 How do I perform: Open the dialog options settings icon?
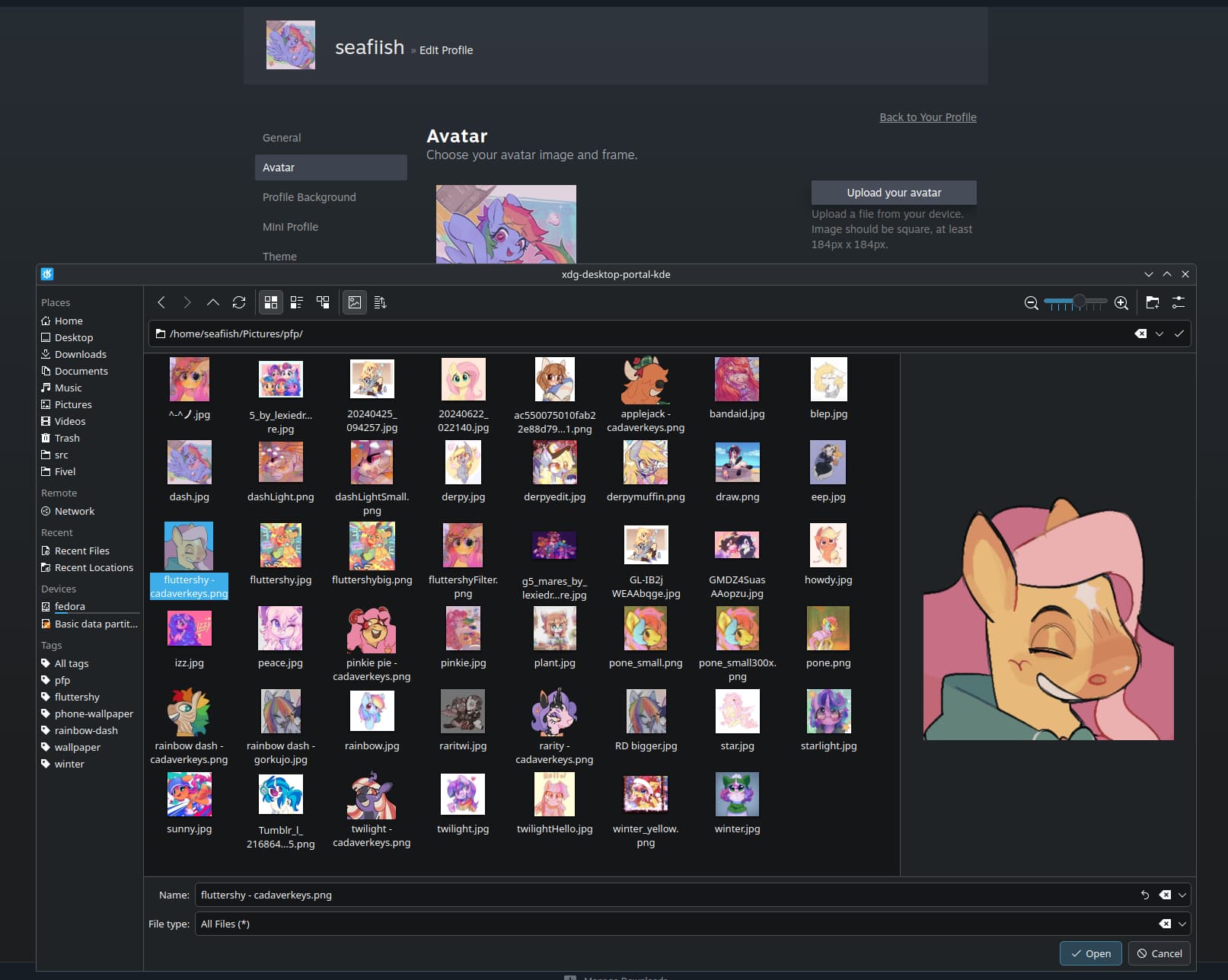click(x=1179, y=302)
